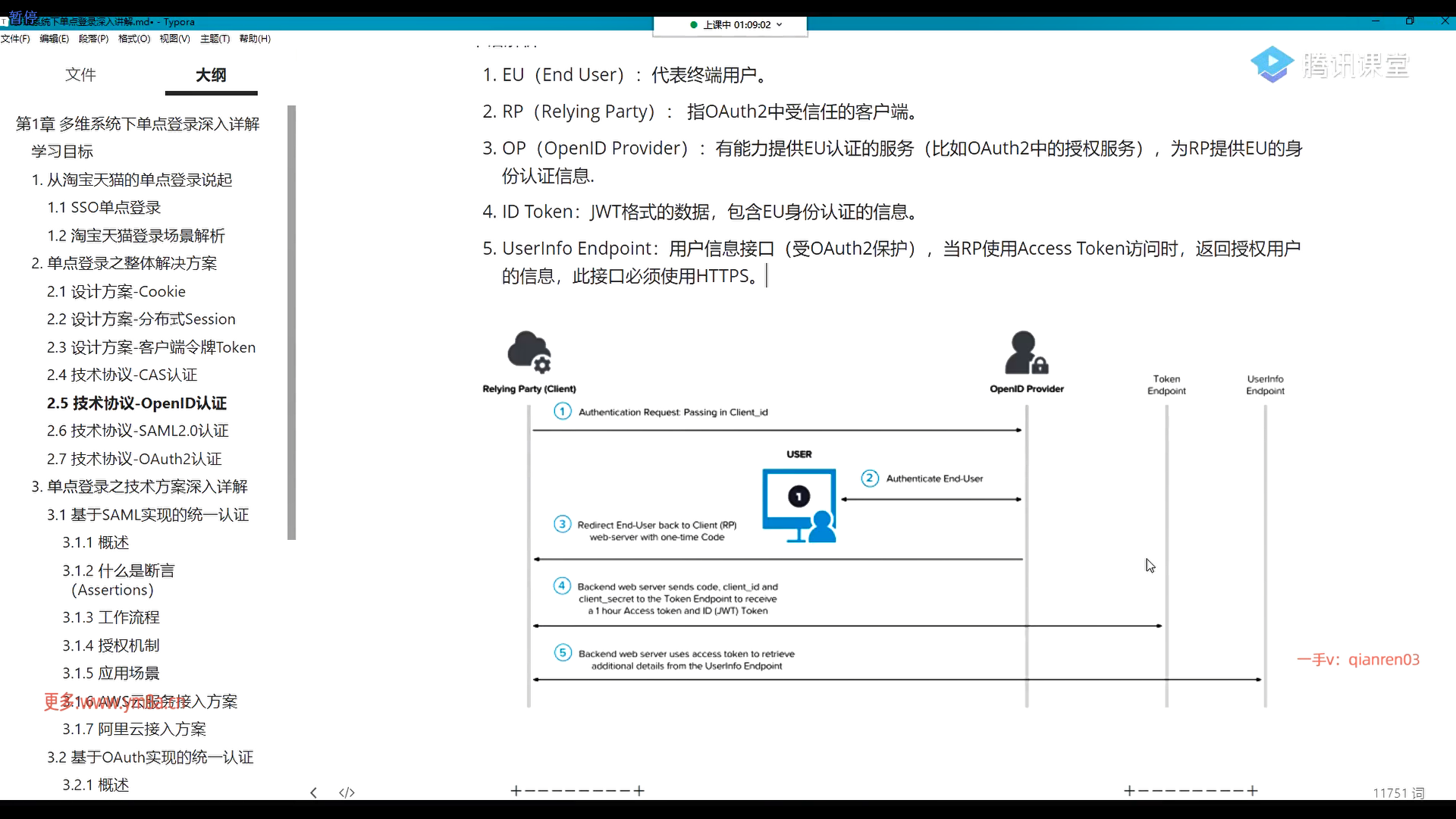The width and height of the screenshot is (1456, 819).
Task: Click the Relying Party cloud icon
Action: 529,352
